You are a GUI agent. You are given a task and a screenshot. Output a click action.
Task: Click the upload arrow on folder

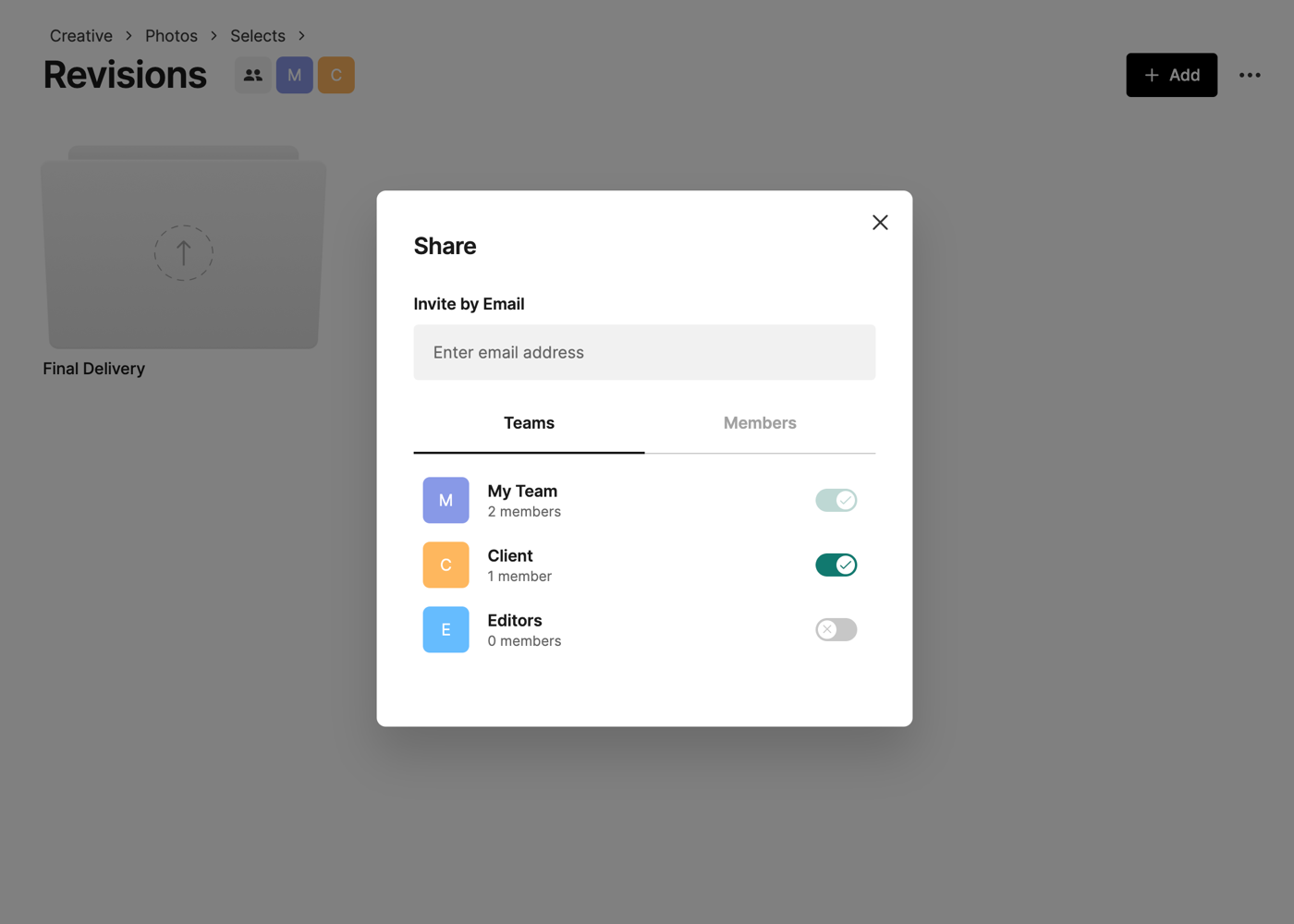[x=184, y=252]
